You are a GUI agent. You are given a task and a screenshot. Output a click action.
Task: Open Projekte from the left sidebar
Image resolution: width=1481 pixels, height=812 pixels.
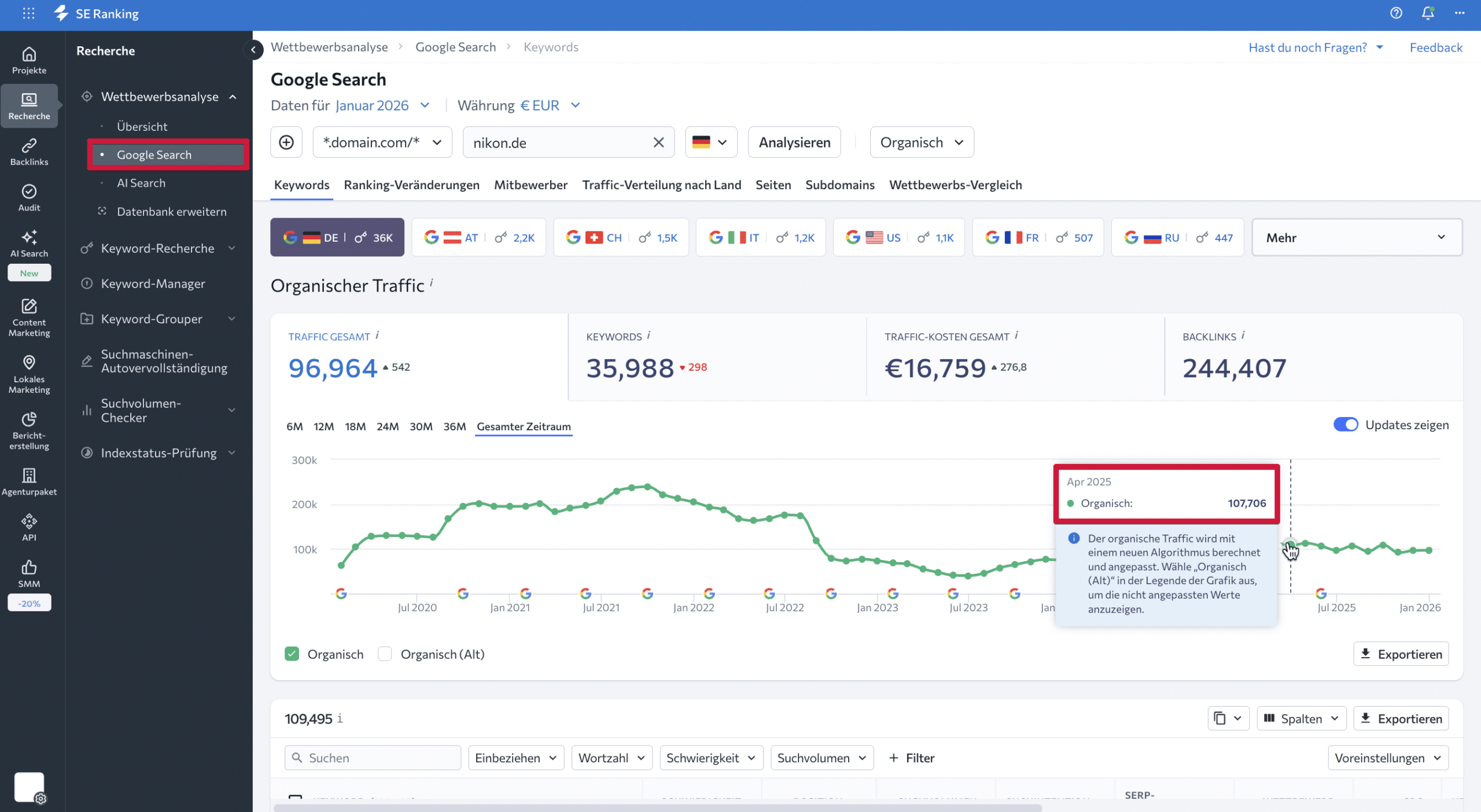(x=29, y=61)
